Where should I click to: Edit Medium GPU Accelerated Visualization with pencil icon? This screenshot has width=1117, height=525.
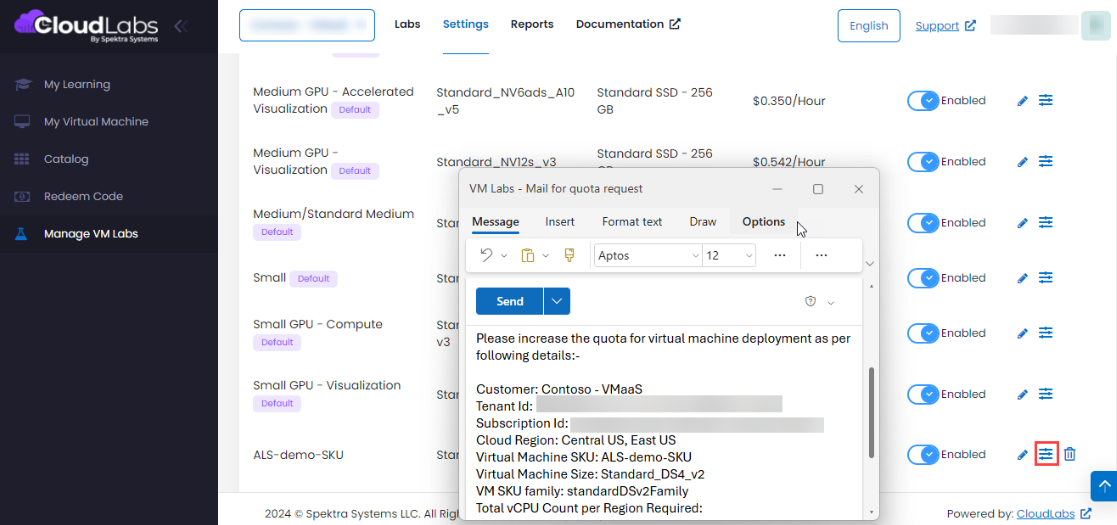[1022, 101]
